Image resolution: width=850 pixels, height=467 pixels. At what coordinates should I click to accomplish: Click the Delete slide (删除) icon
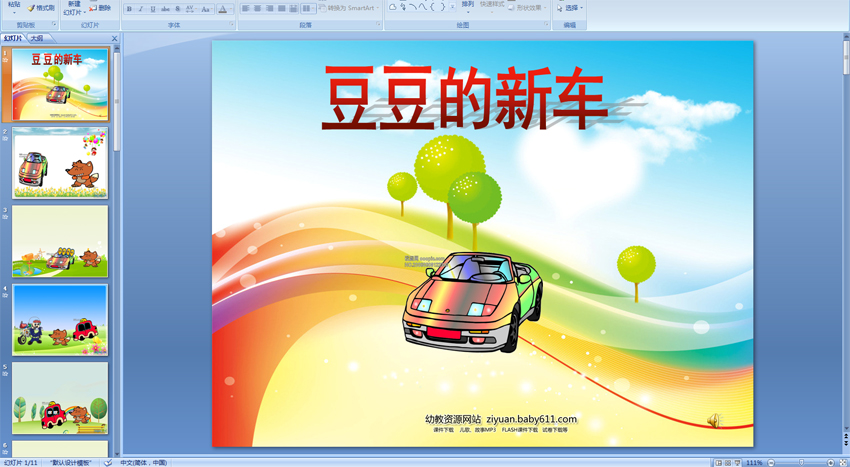[x=93, y=8]
